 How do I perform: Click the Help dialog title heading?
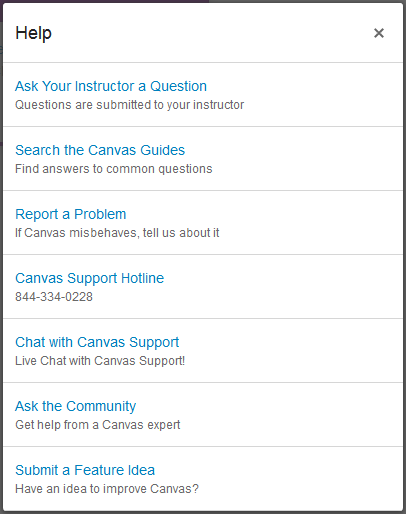tap(34, 33)
